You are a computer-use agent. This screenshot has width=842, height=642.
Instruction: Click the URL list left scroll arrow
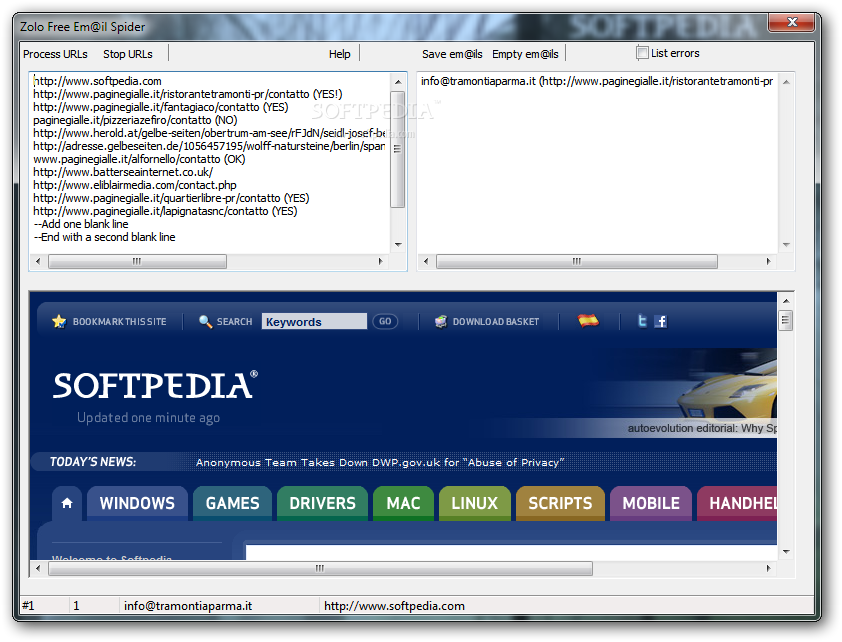(38, 261)
